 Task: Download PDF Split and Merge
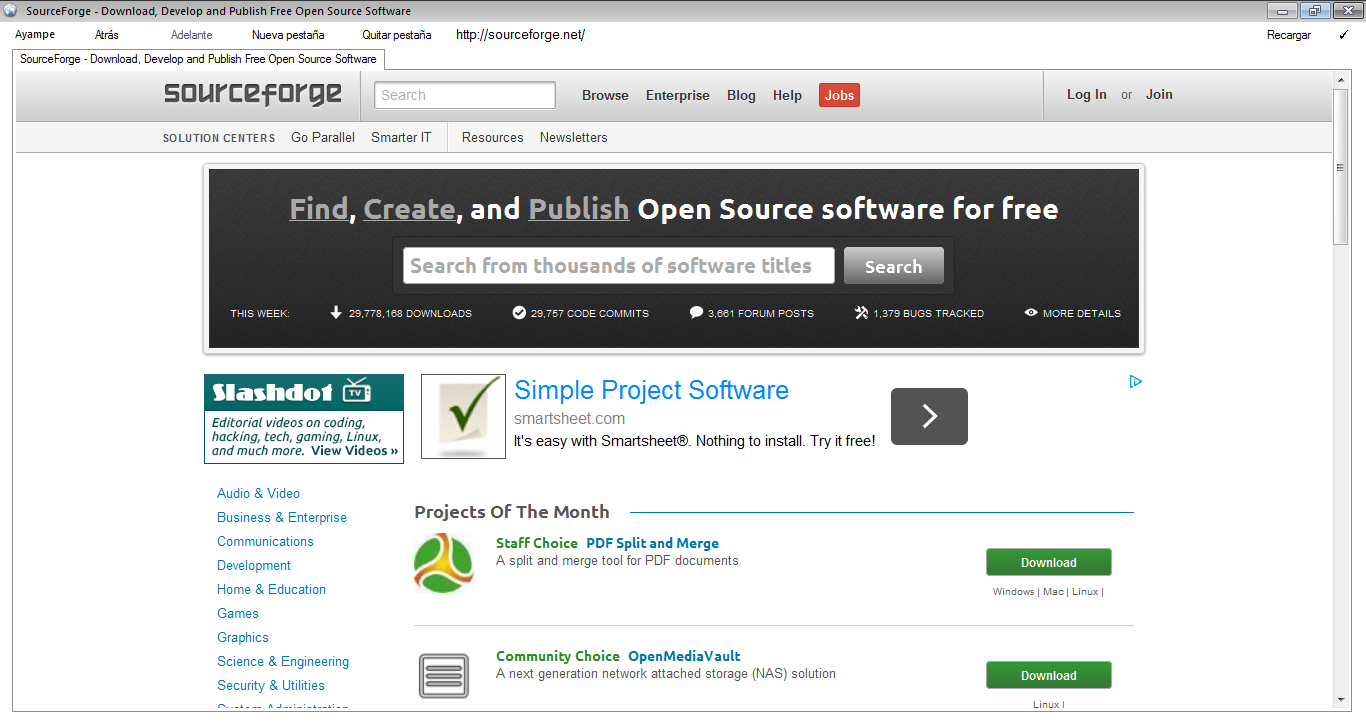click(1048, 562)
